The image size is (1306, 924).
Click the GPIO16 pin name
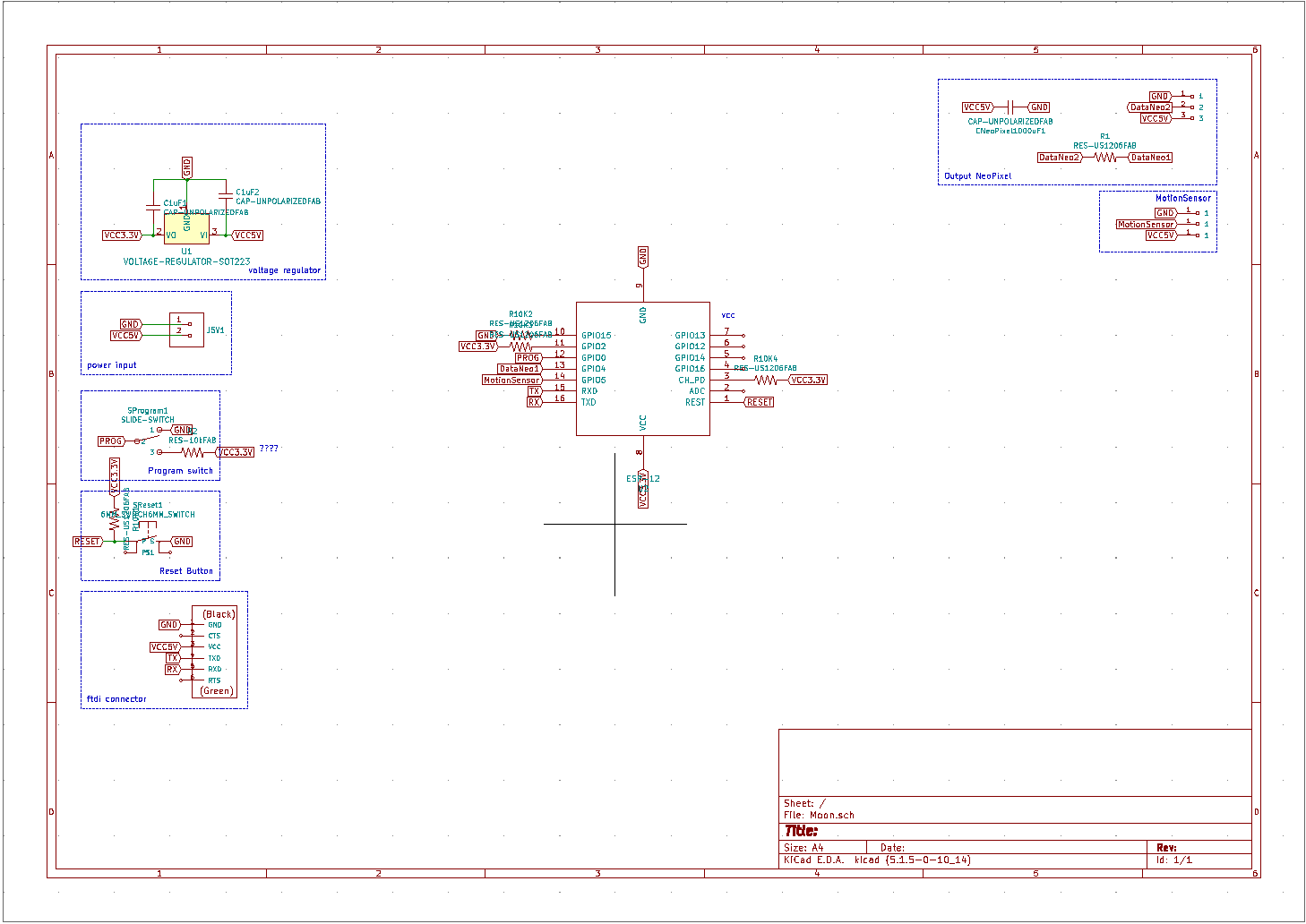[691, 369]
